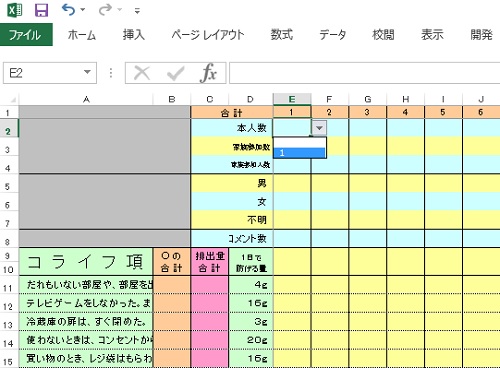Screen dimensions: 500x368
Task: Click the Cancel X icon in formula bar
Action: tap(142, 73)
